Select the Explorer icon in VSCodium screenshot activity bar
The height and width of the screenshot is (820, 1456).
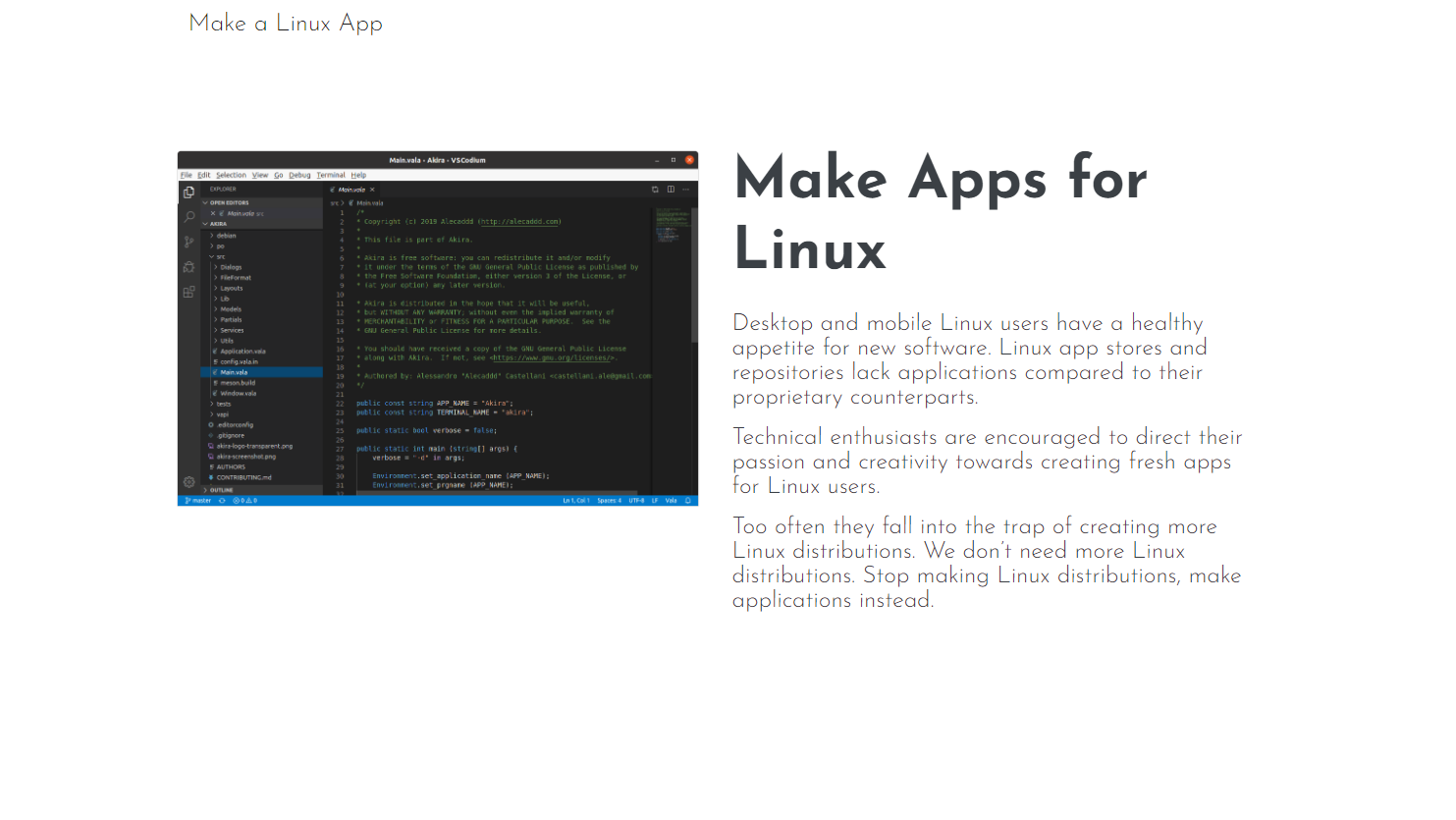[189, 192]
